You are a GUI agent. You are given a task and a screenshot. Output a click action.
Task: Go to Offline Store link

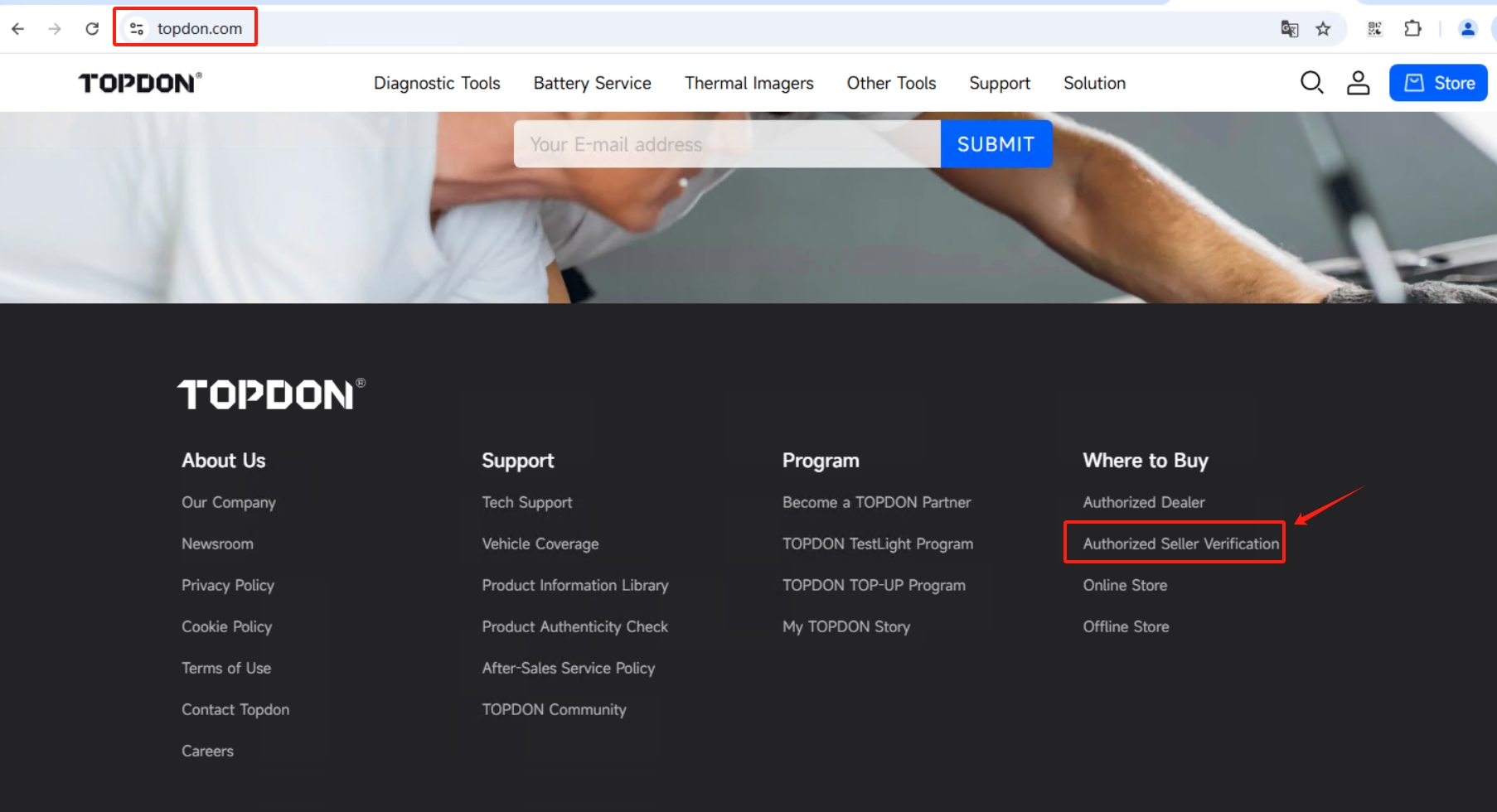1126,626
